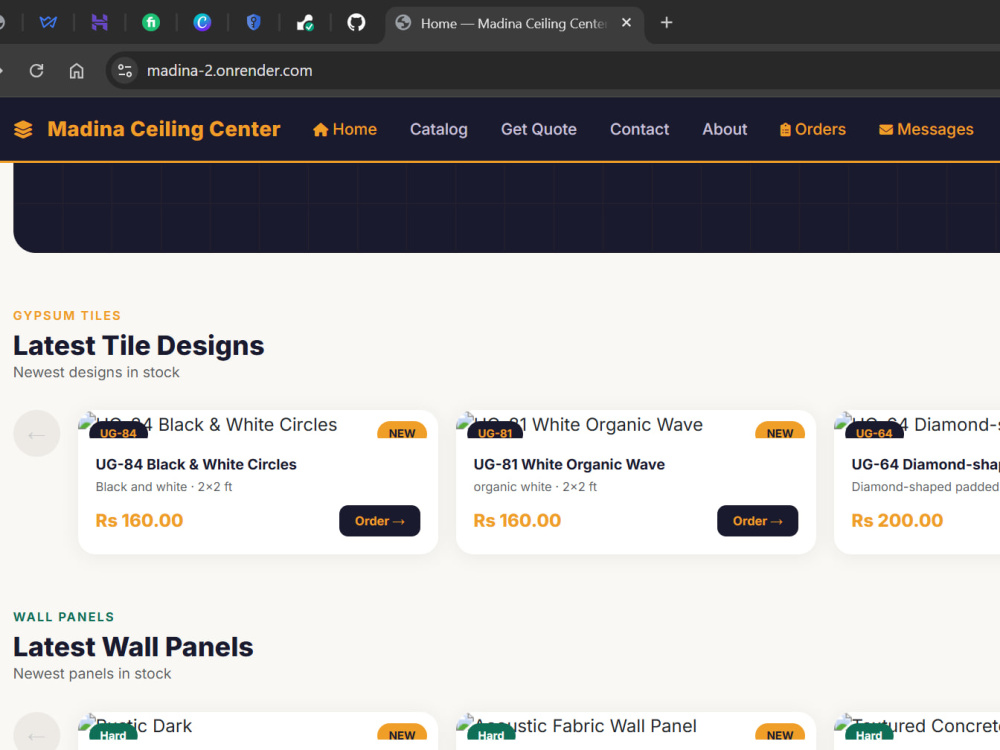Screen dimensions: 1000x750
Task: Open the blue W pinned tab
Action: pos(48,23)
